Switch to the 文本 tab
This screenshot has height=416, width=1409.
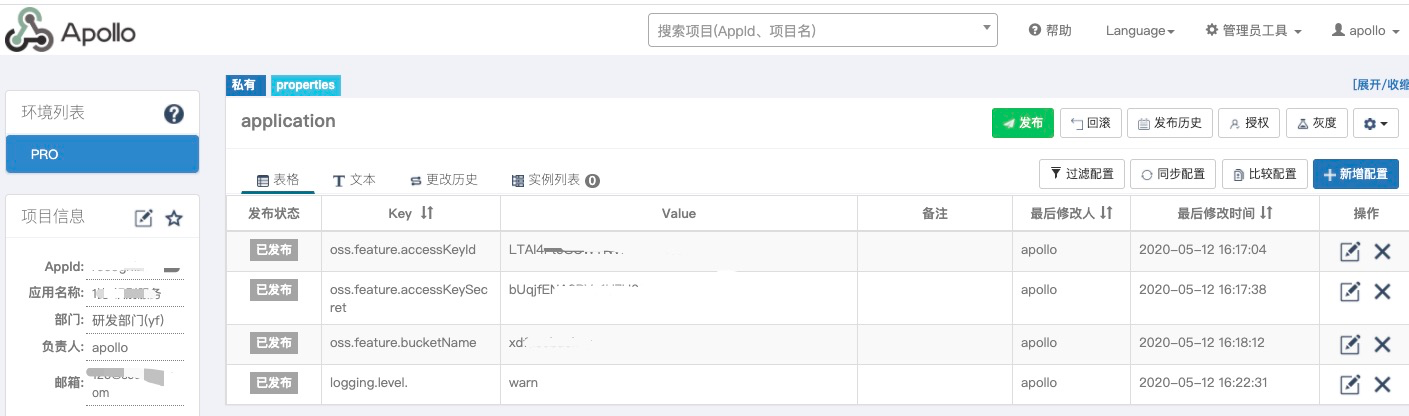pos(354,180)
